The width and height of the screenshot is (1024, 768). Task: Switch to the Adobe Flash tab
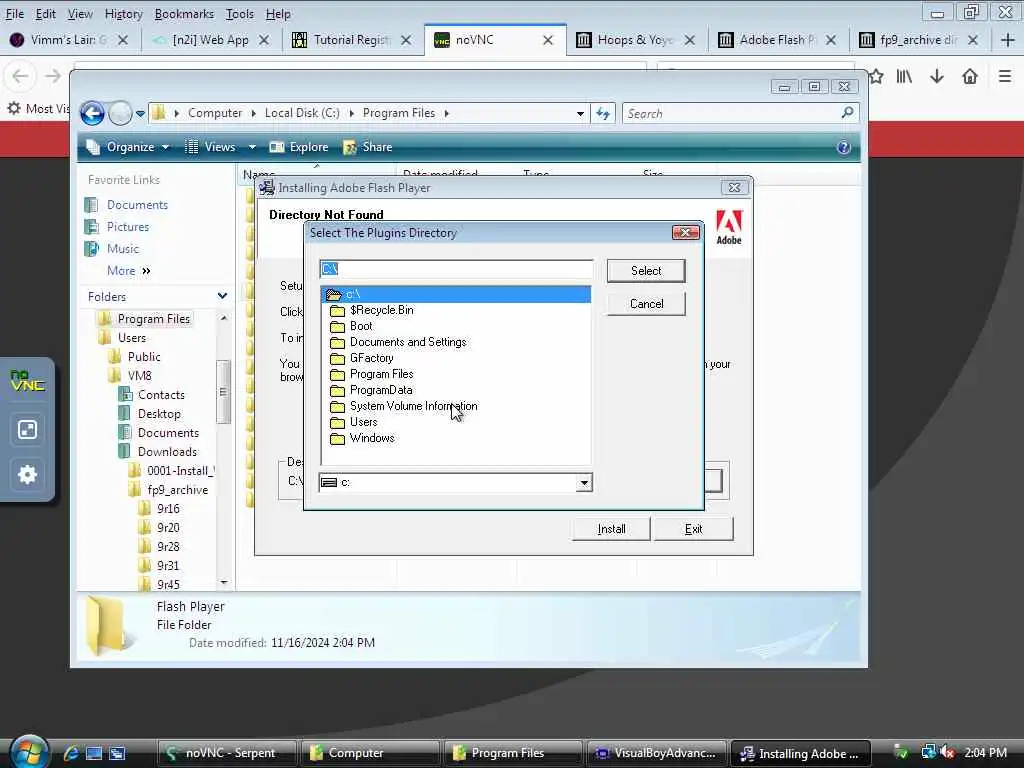pos(777,40)
